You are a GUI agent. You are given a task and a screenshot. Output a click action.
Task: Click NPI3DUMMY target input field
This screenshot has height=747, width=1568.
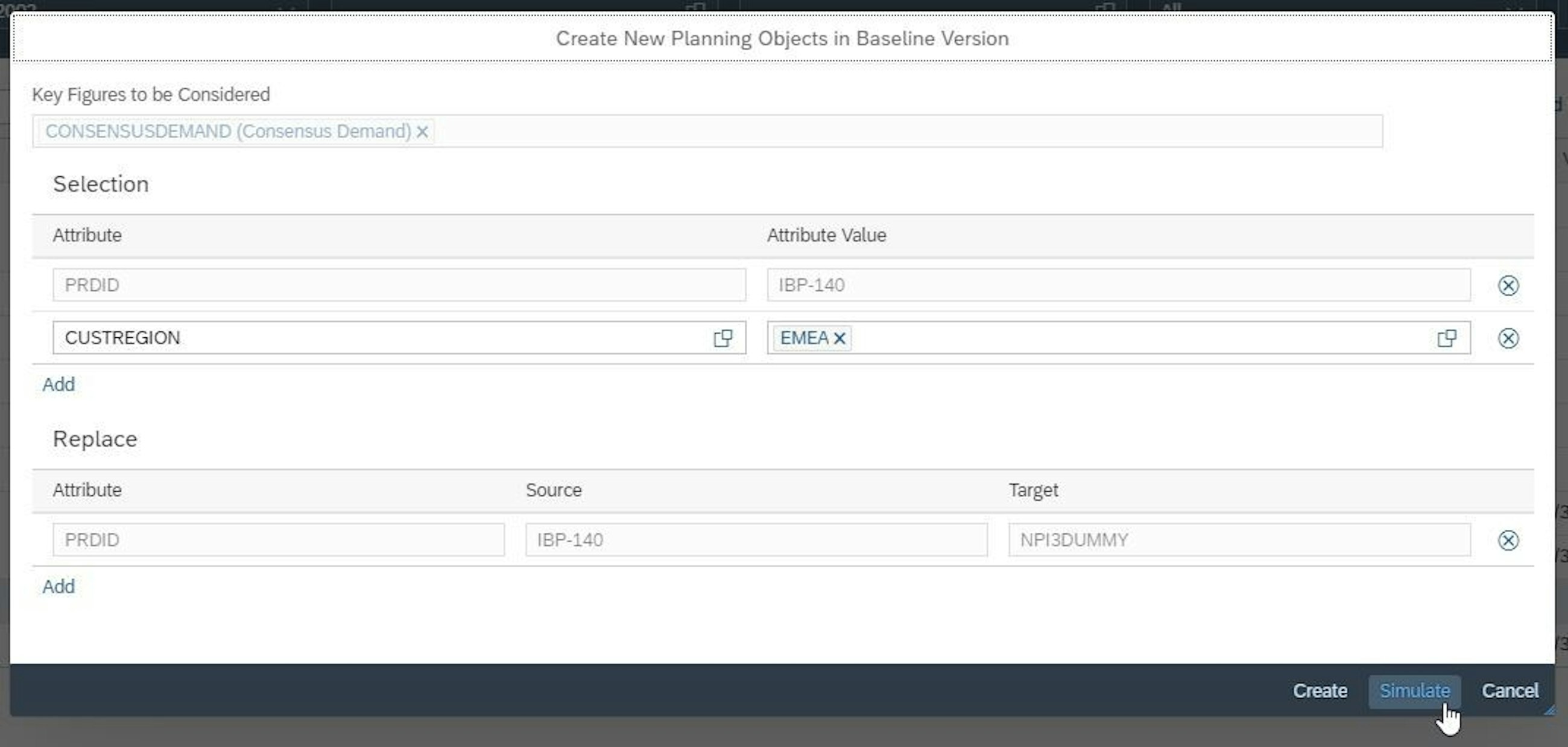click(1239, 539)
